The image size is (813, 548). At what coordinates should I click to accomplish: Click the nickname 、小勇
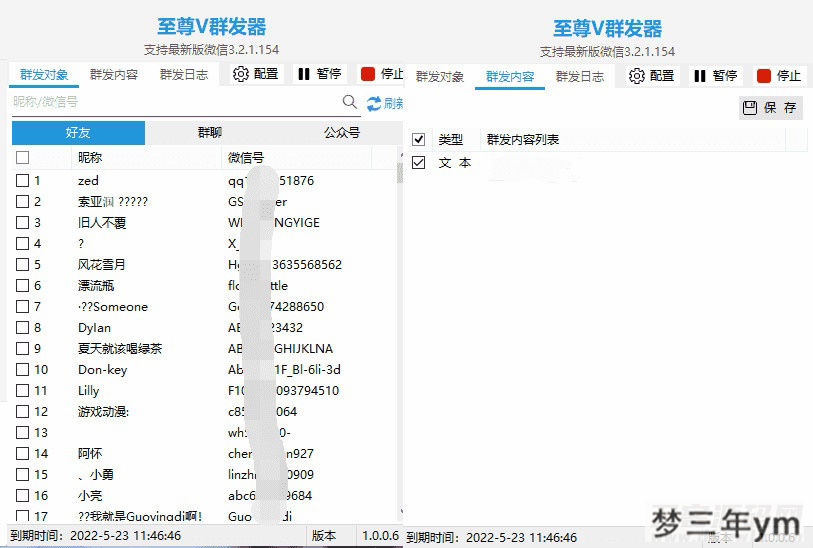click(x=95, y=474)
